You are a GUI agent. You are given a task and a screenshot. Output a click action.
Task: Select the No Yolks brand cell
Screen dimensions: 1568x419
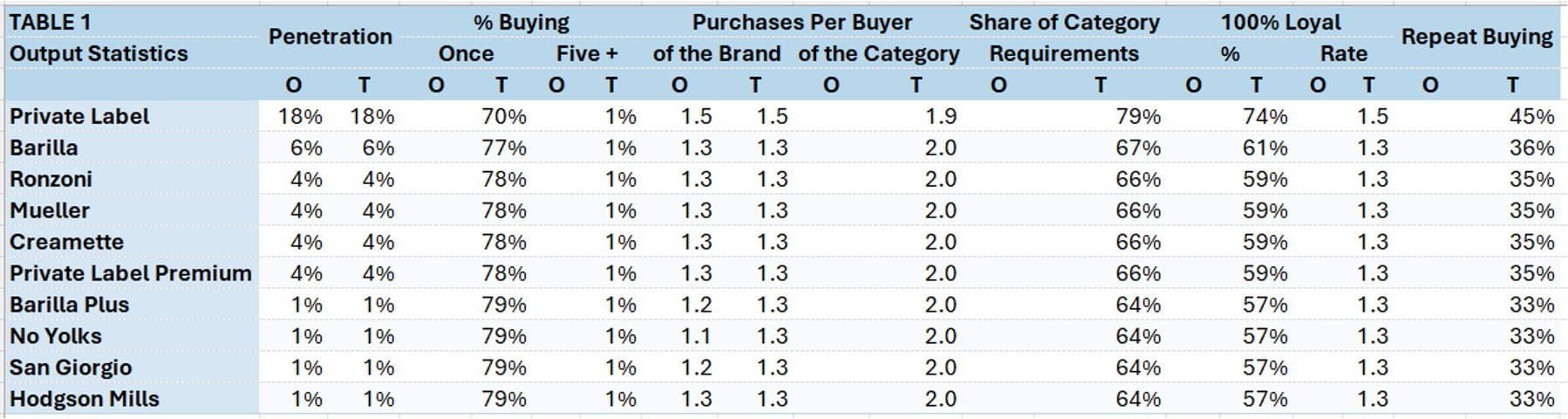(56, 337)
